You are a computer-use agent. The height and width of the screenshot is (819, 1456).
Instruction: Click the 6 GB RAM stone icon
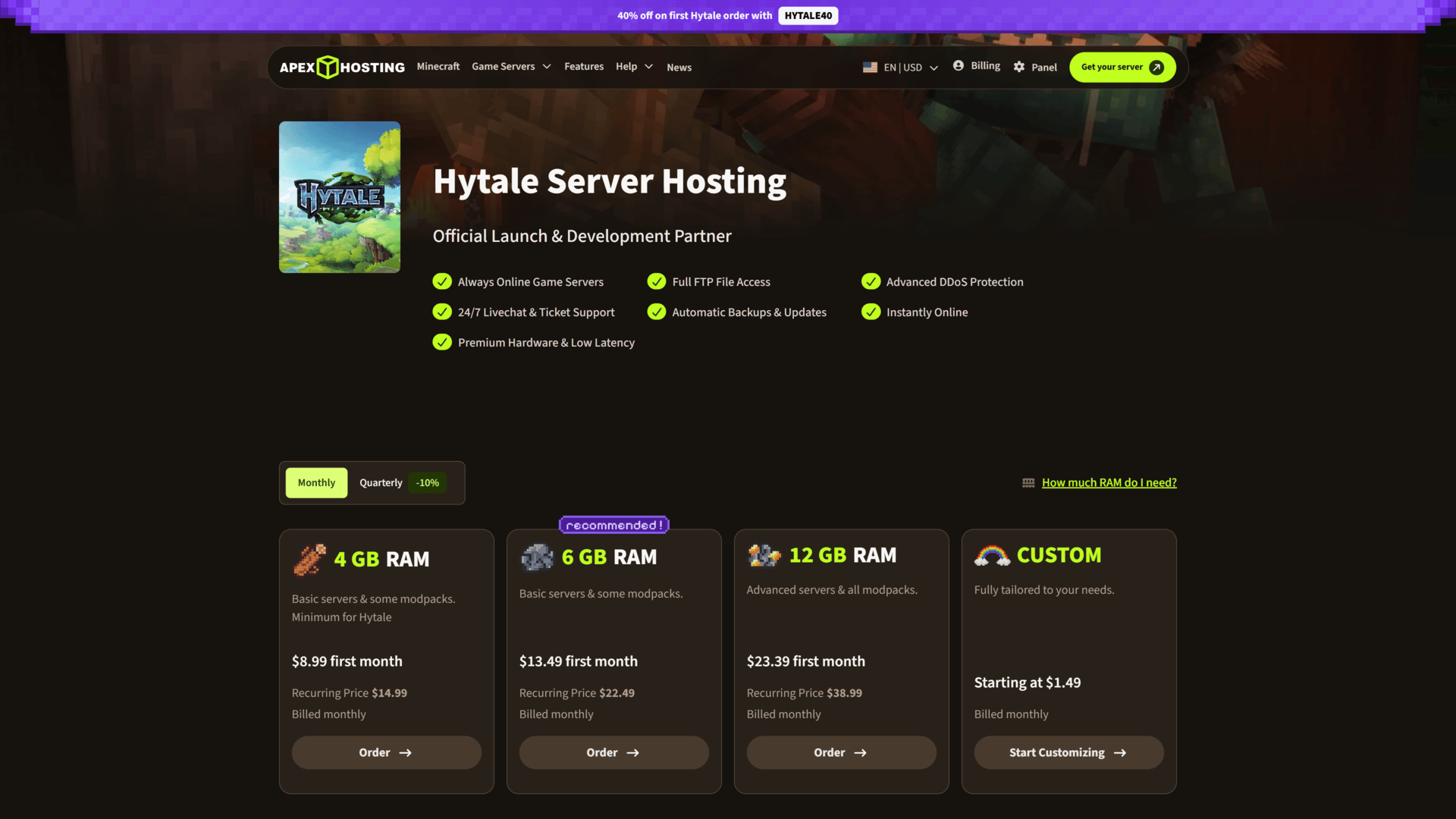537,557
